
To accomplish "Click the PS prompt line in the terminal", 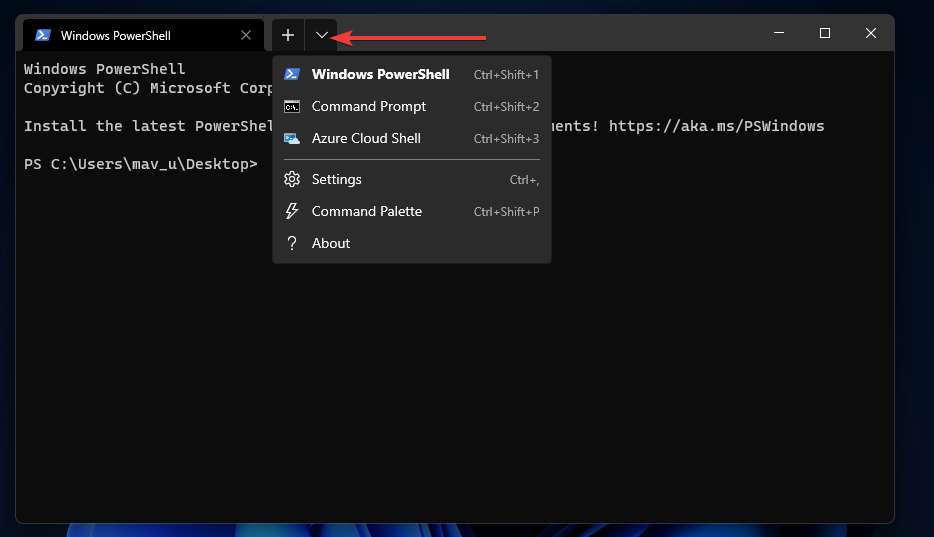I will [x=140, y=164].
